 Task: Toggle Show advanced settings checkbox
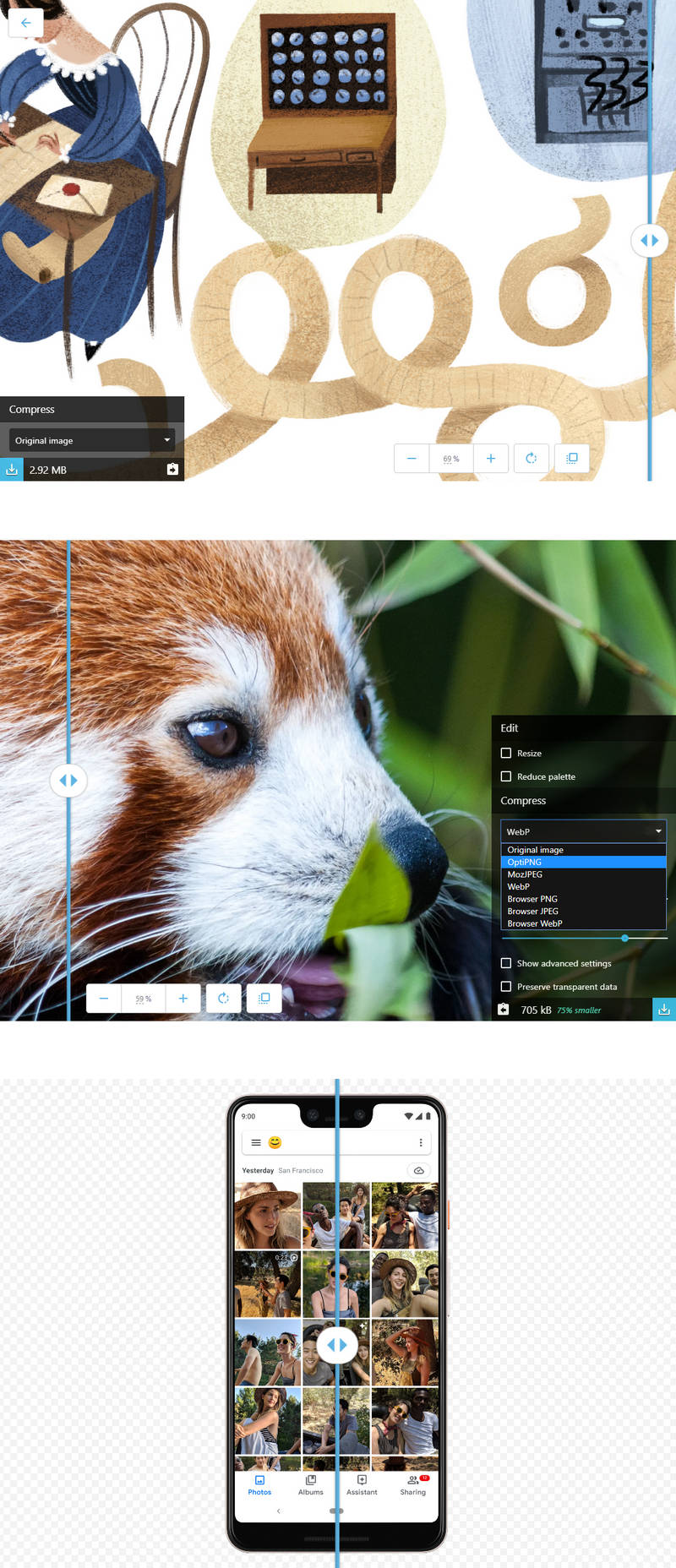pyautogui.click(x=506, y=963)
